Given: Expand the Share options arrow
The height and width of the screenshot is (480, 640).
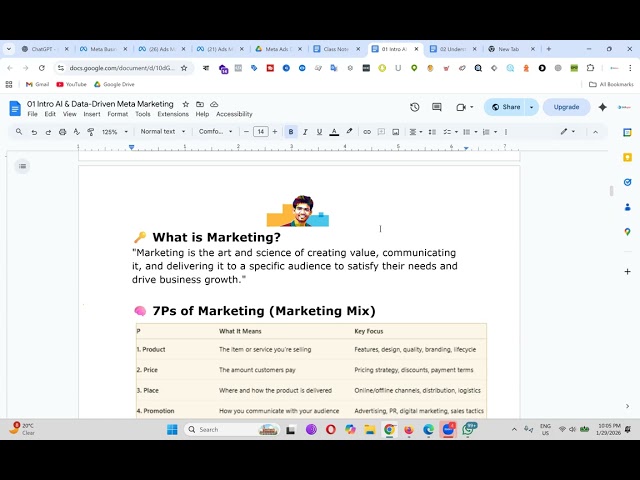Looking at the screenshot, I should click(x=531, y=107).
